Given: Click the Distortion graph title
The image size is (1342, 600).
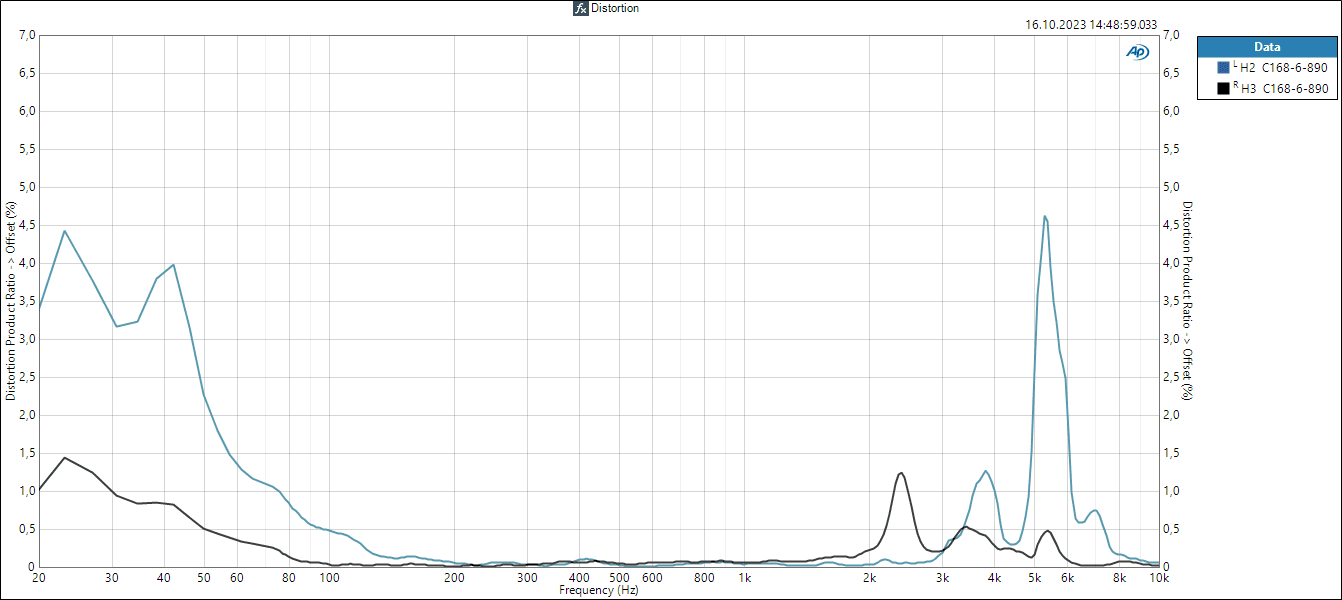Looking at the screenshot, I should click(615, 8).
